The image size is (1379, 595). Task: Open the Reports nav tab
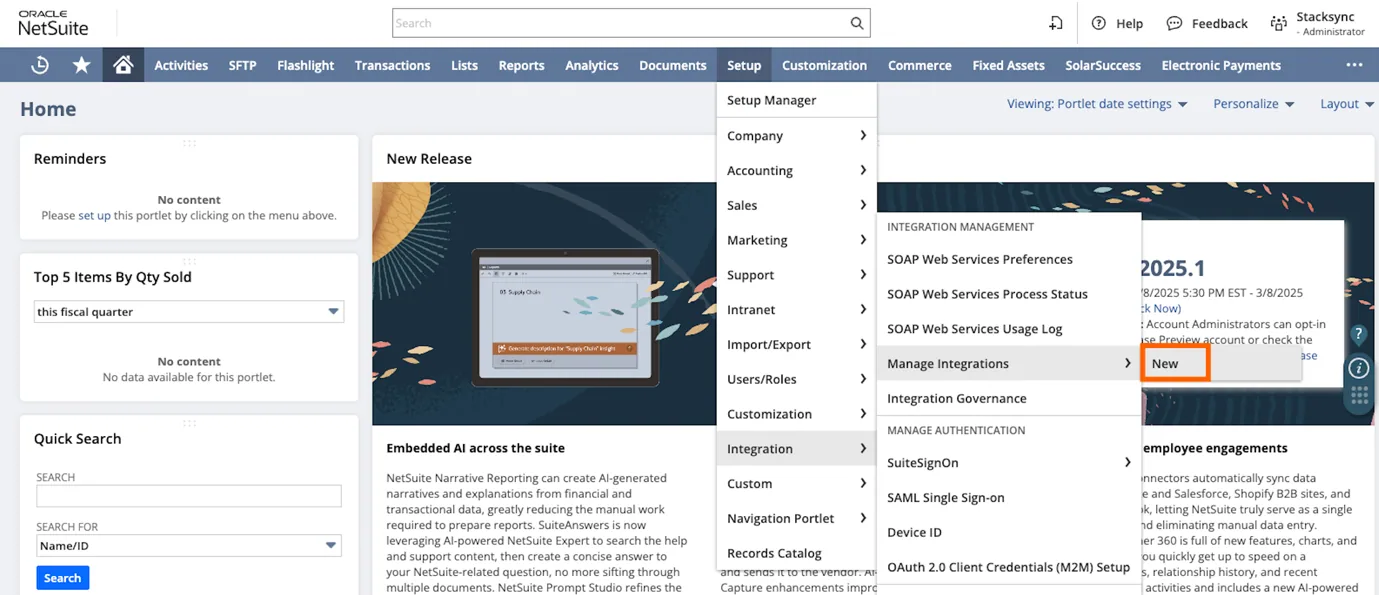(521, 65)
